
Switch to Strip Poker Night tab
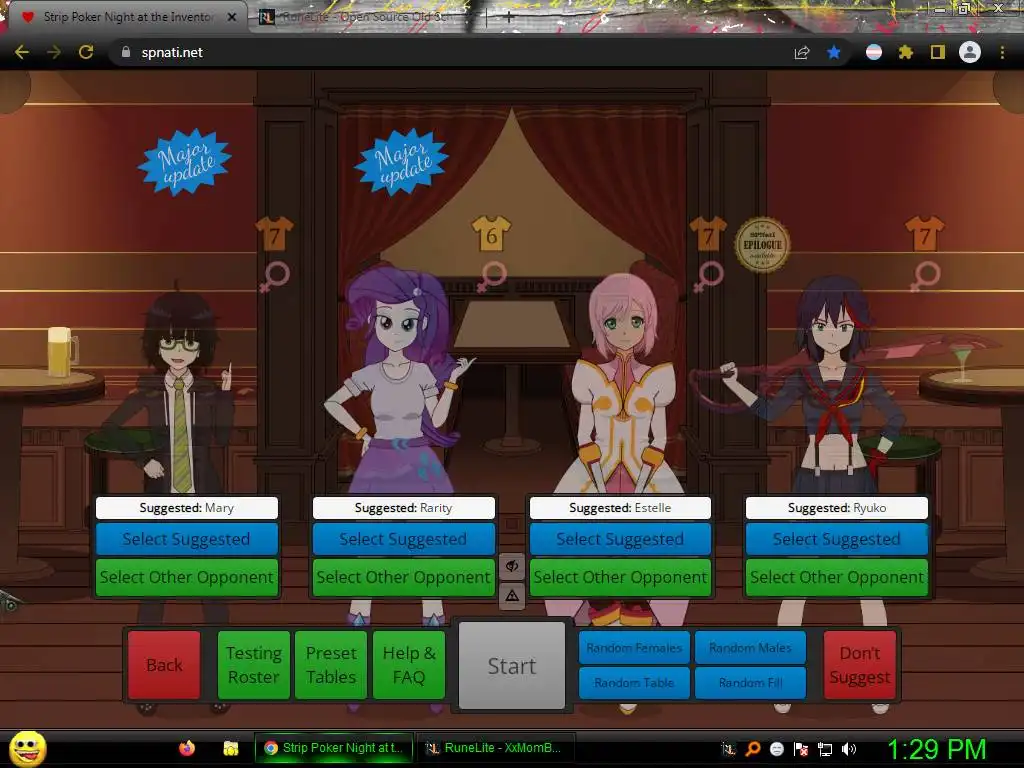(127, 17)
